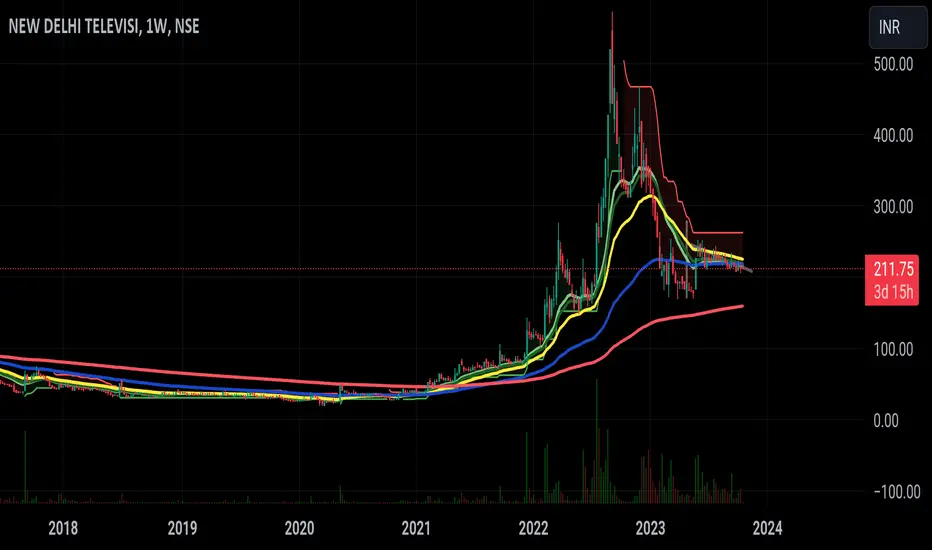Screen dimensions: 932x550
Task: Click the NEW DELHI TELEVISI, 1W, NSE title
Action: [x=104, y=27]
